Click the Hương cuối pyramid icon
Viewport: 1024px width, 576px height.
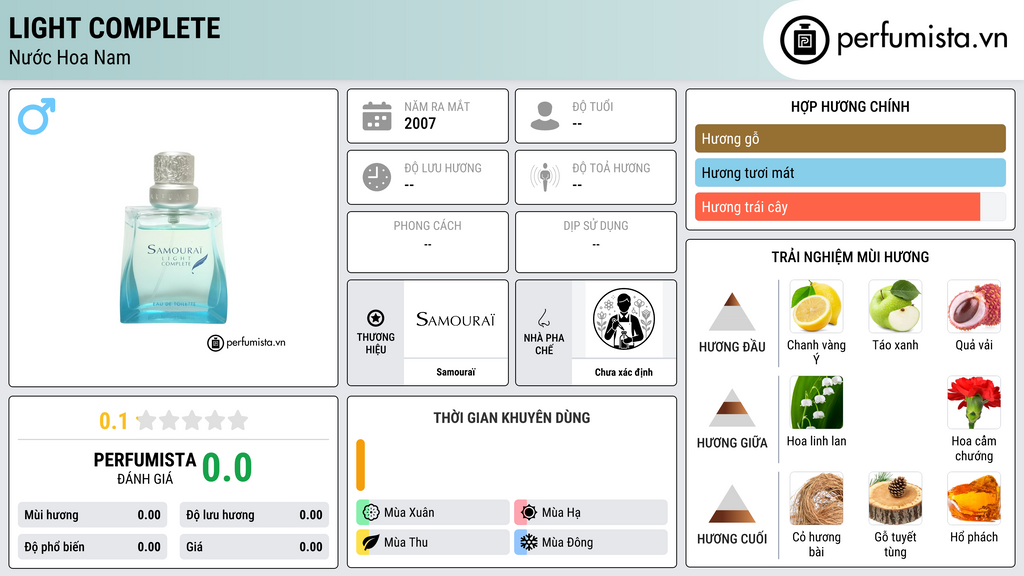(x=732, y=504)
